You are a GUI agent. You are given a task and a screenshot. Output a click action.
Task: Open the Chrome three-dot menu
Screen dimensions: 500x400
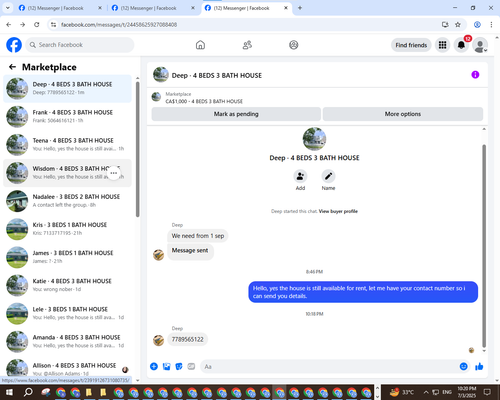pyautogui.click(x=491, y=25)
